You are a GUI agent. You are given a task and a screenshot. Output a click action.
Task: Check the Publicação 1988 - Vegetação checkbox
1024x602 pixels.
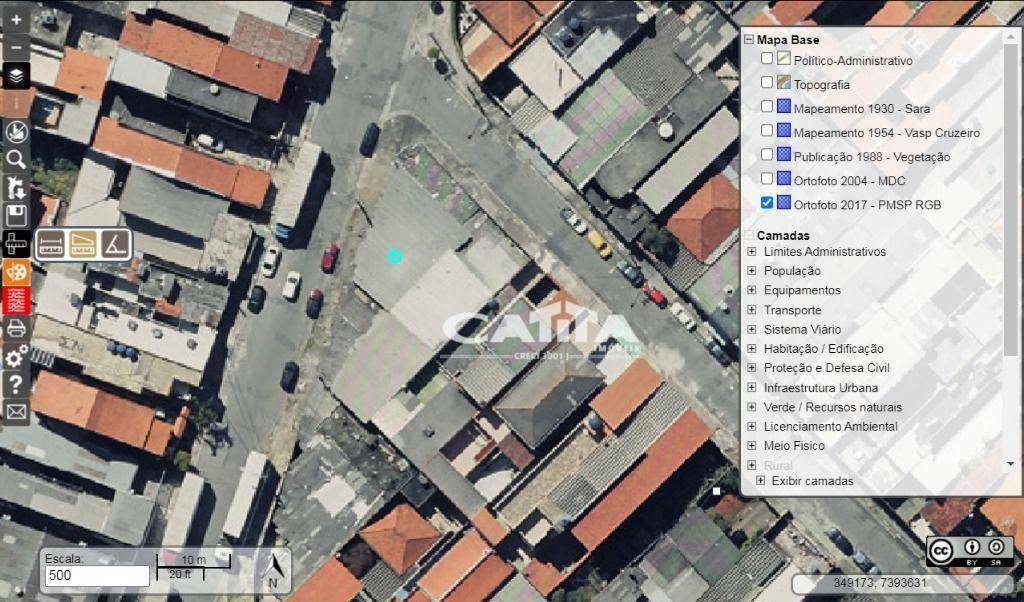767,154
